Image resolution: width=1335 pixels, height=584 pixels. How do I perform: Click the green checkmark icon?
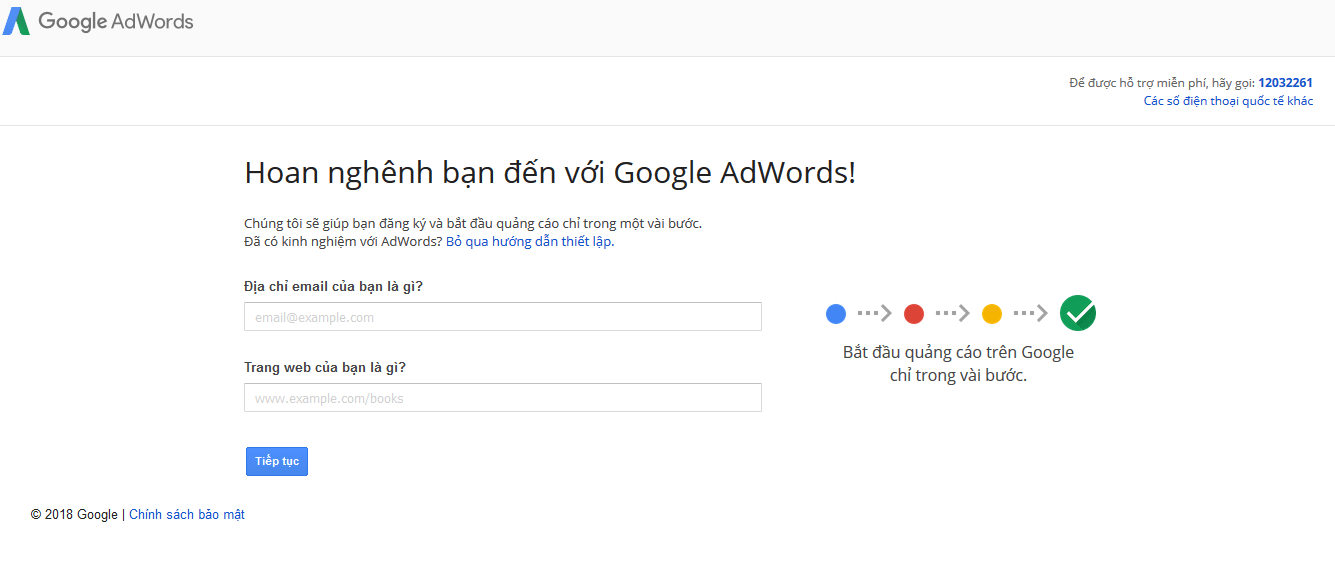coord(1078,313)
